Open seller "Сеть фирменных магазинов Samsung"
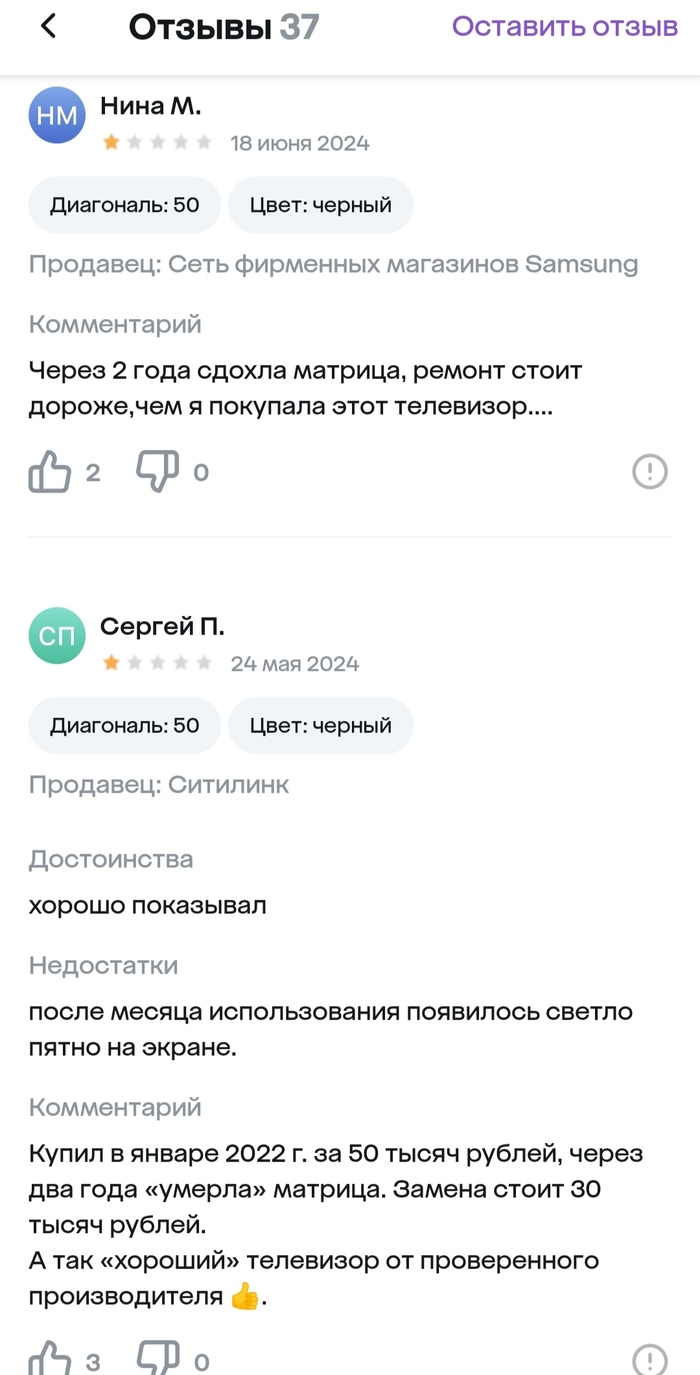Screen dimensions: 700x1375 click(x=402, y=264)
